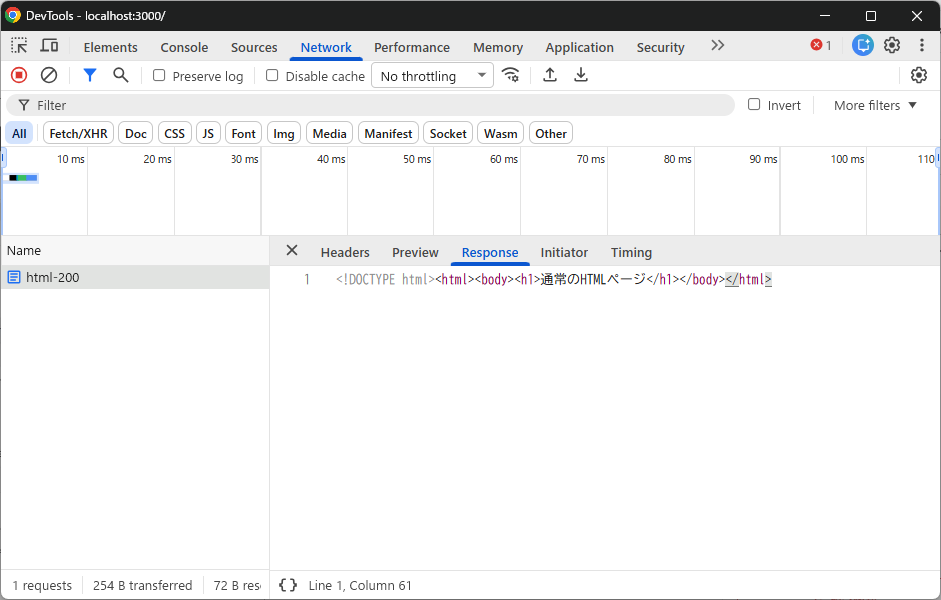Toggle the device toolbar icon
Viewport: 941px width, 600px height.
49,46
